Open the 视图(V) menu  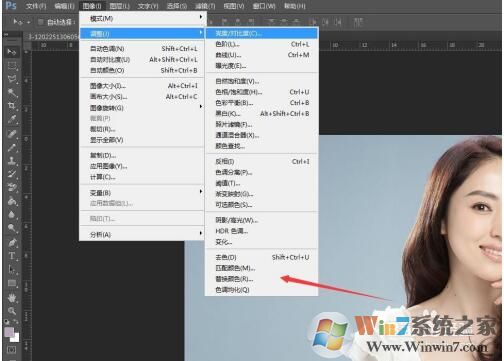coord(234,6)
